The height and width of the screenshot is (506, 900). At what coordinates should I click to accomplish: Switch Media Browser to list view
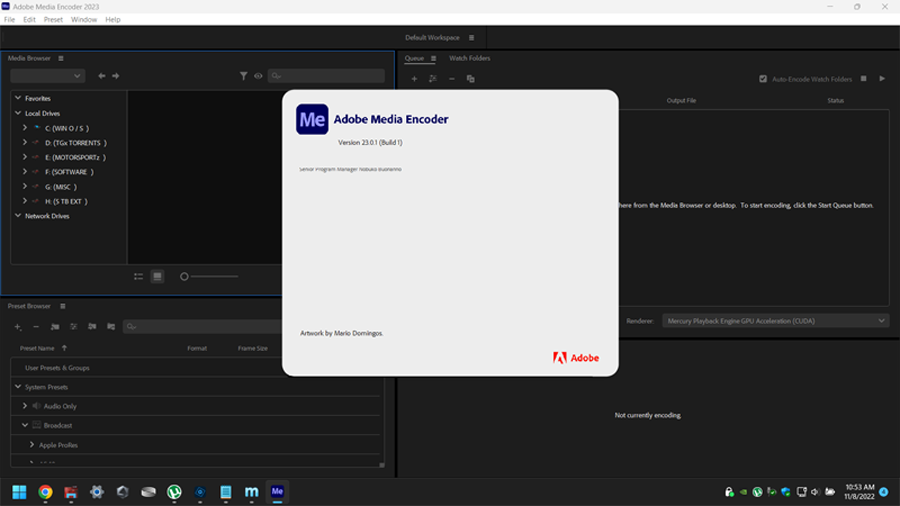138,277
